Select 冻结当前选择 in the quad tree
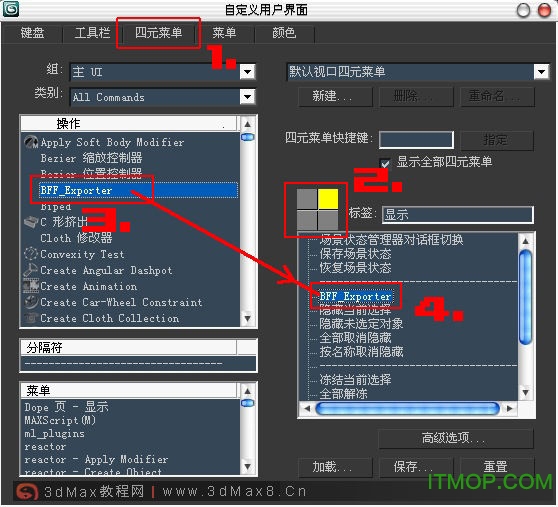This screenshot has height=507, width=558. (x=355, y=379)
